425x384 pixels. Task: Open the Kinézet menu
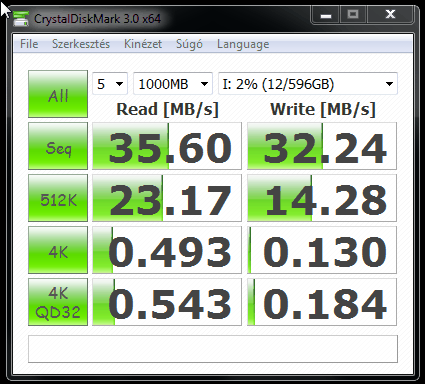pos(143,44)
